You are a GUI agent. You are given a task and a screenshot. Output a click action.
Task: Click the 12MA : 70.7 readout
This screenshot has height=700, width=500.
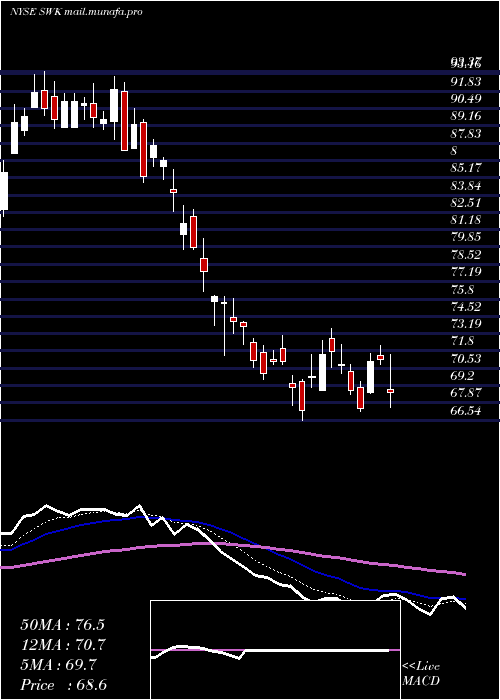click(x=62, y=645)
